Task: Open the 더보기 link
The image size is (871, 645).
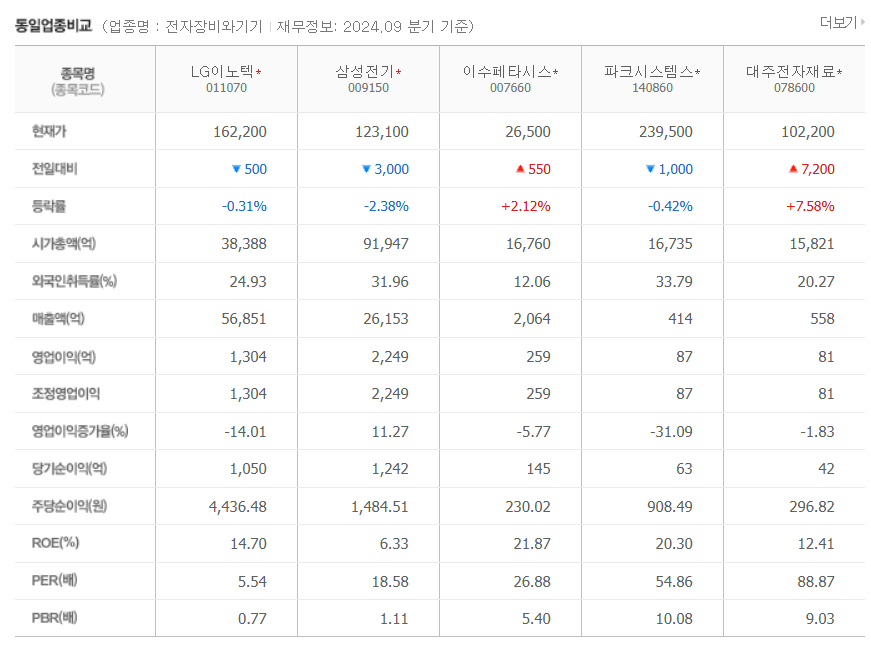Action: pyautogui.click(x=838, y=21)
